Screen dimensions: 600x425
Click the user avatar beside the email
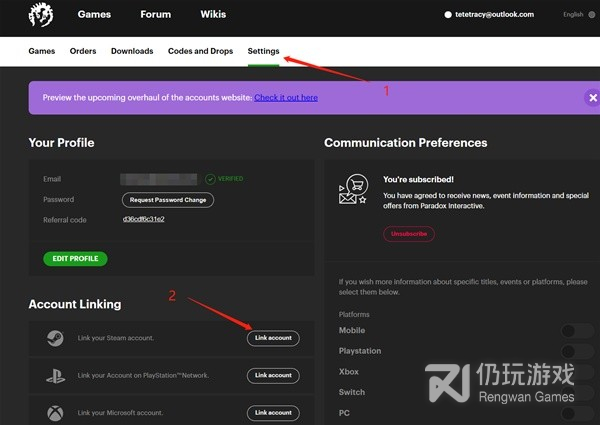tap(449, 15)
